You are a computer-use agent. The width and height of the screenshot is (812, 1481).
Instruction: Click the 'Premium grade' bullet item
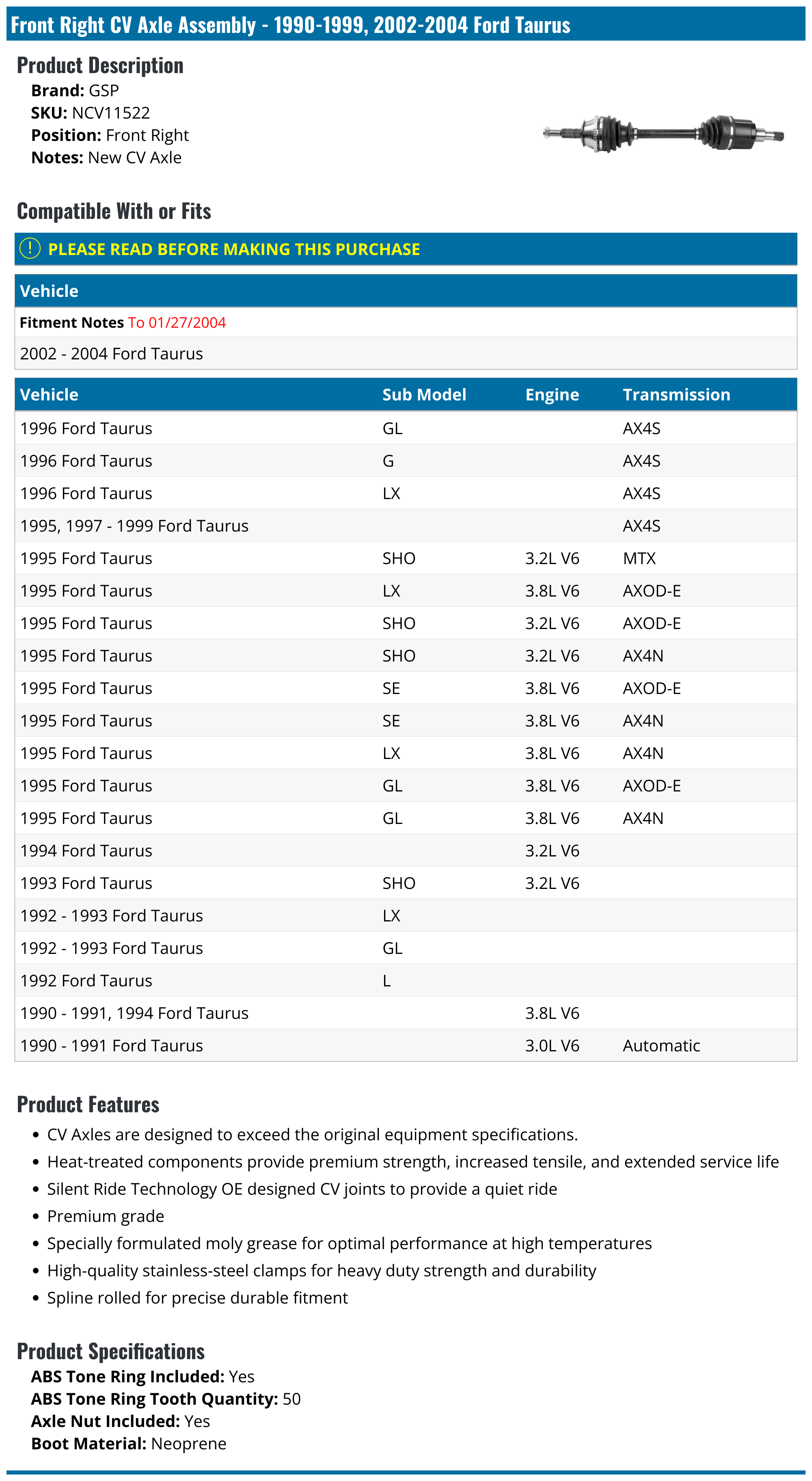(106, 1216)
